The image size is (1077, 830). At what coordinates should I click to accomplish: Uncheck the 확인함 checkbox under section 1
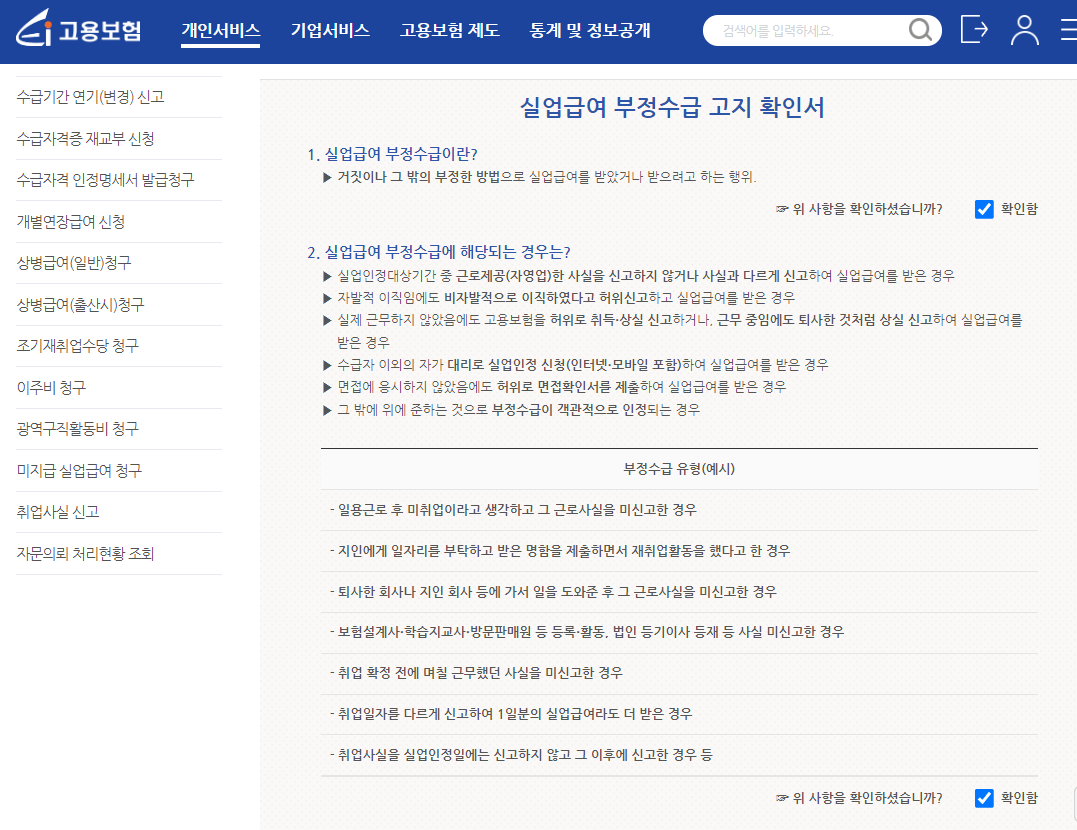(x=983, y=210)
